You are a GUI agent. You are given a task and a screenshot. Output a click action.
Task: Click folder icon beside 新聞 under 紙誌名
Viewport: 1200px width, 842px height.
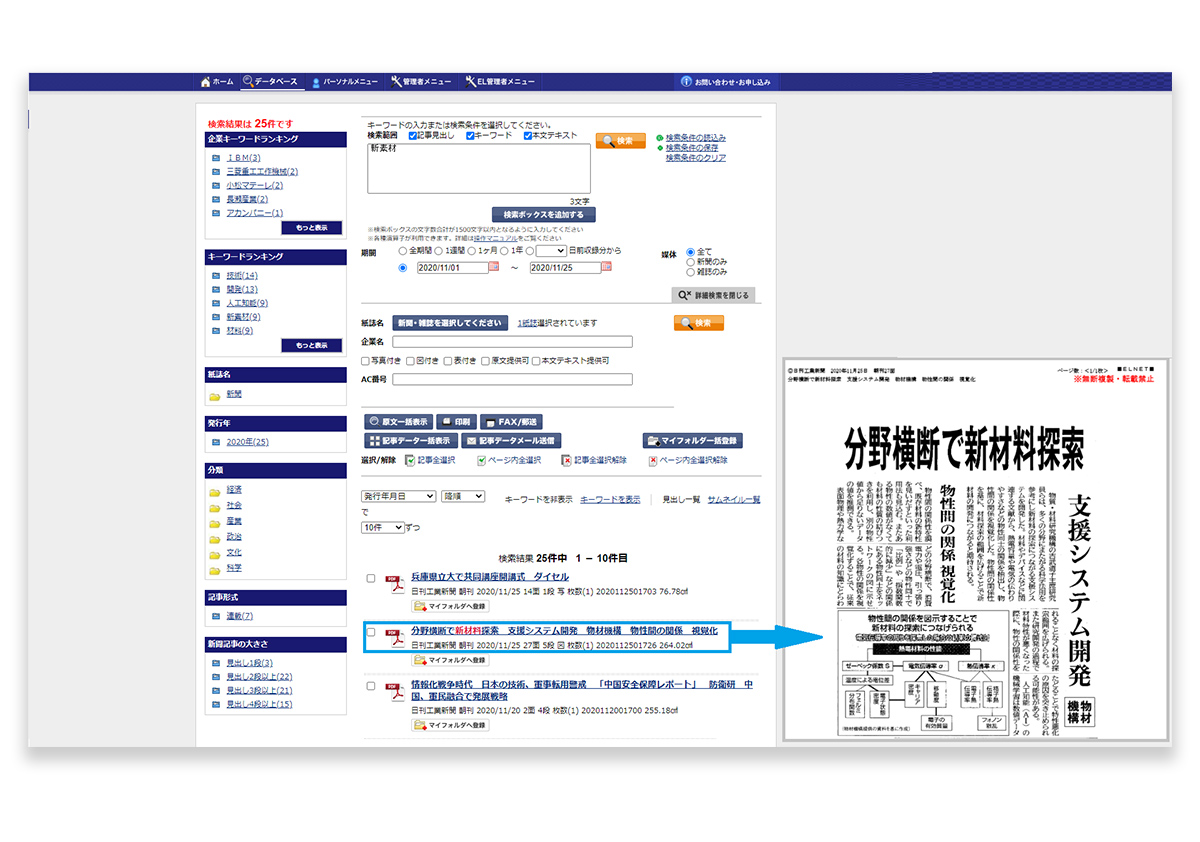pos(215,395)
